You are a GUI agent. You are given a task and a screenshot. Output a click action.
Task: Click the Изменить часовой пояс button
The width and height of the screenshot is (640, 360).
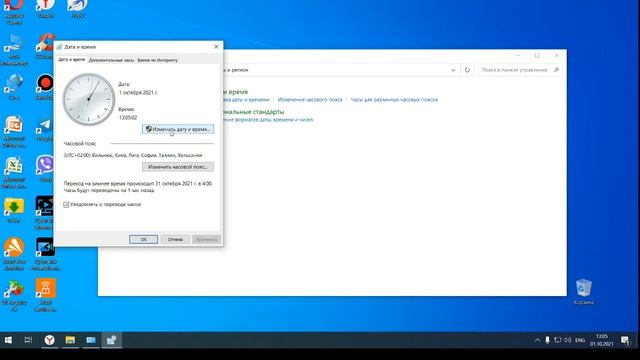(178, 167)
